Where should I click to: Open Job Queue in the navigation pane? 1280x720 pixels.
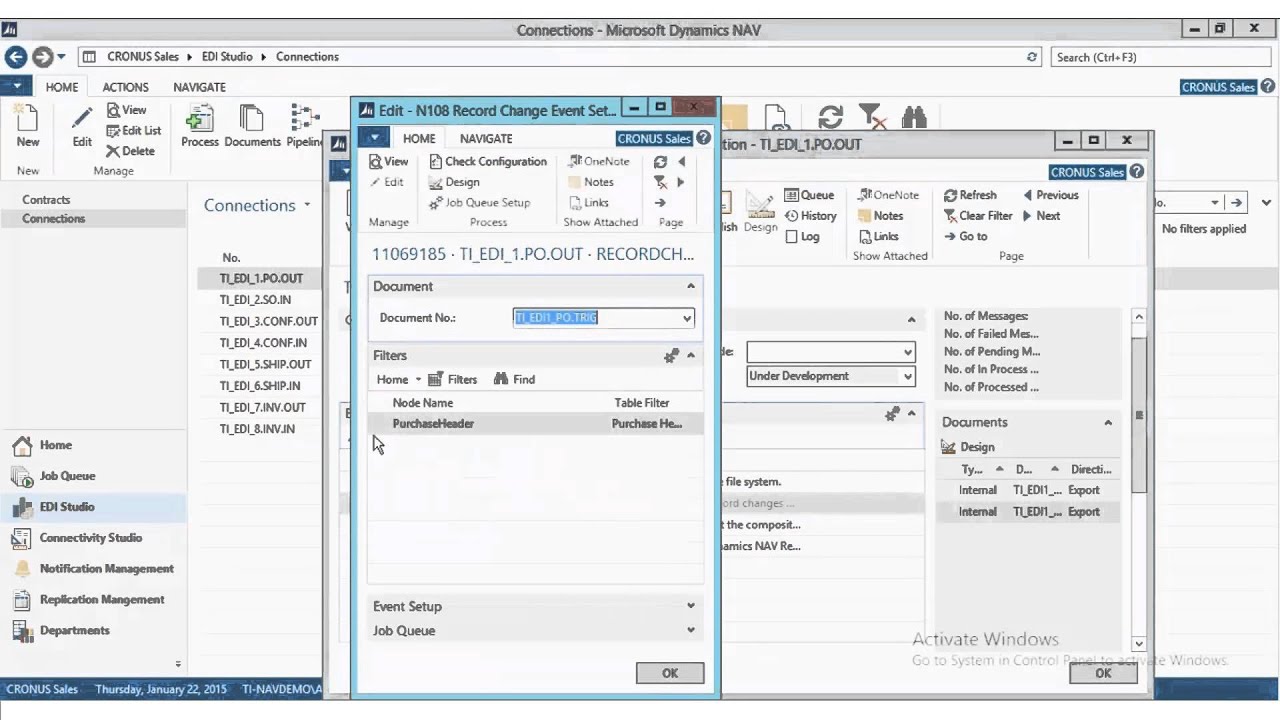point(68,476)
